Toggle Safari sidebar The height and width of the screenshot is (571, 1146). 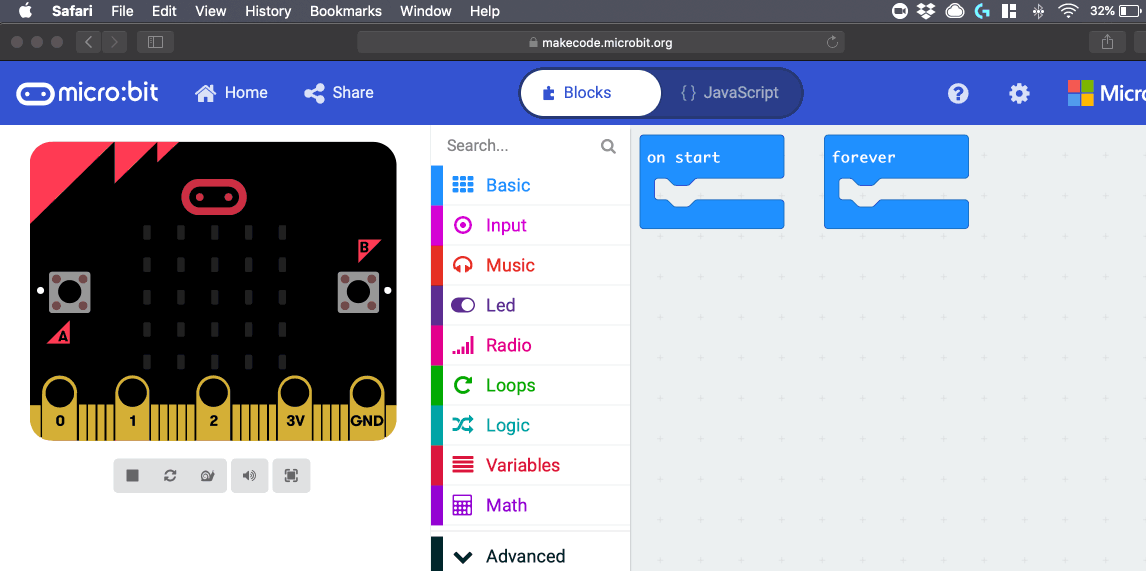[x=155, y=42]
